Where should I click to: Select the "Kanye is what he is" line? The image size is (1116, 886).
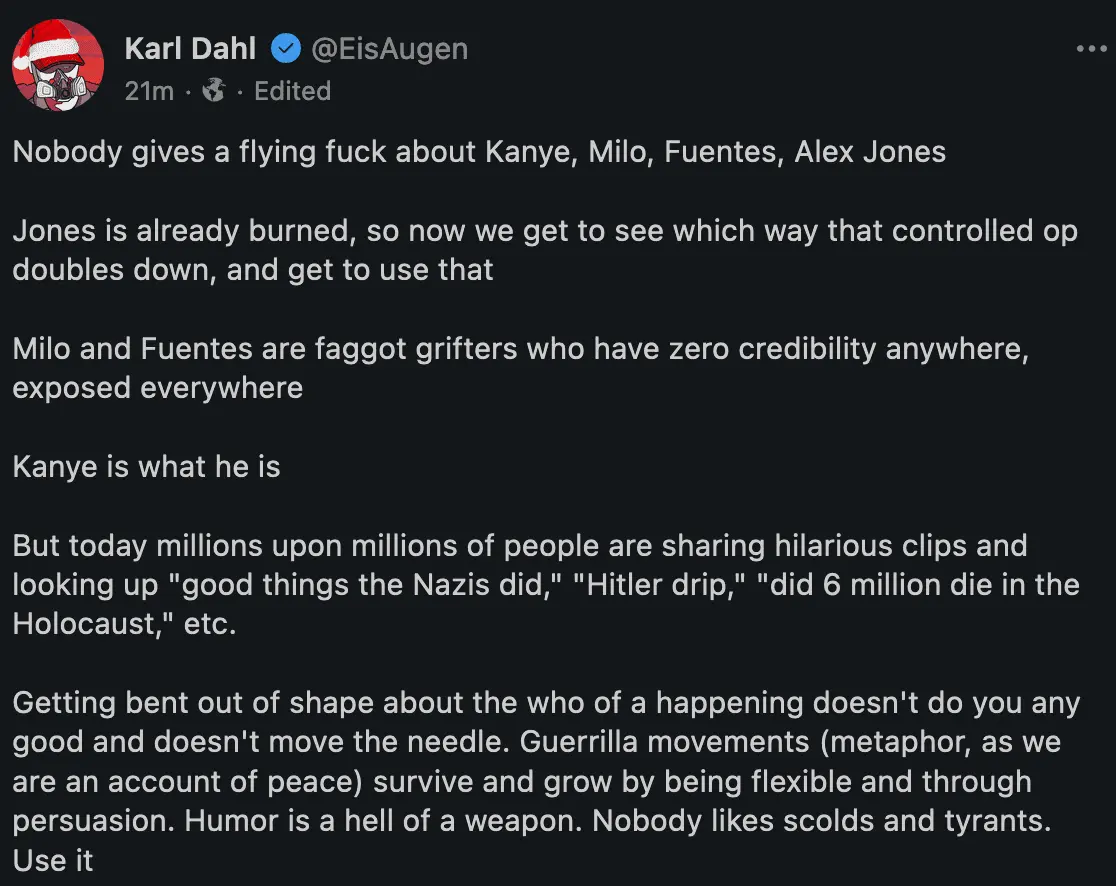(x=146, y=467)
